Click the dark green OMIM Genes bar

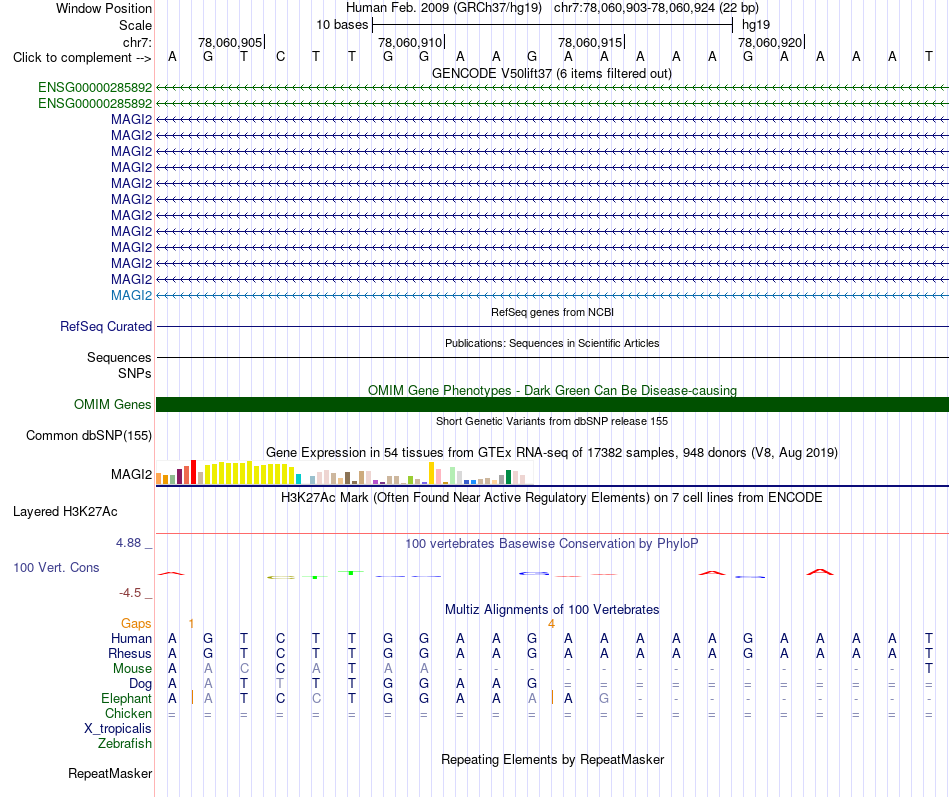(552, 404)
